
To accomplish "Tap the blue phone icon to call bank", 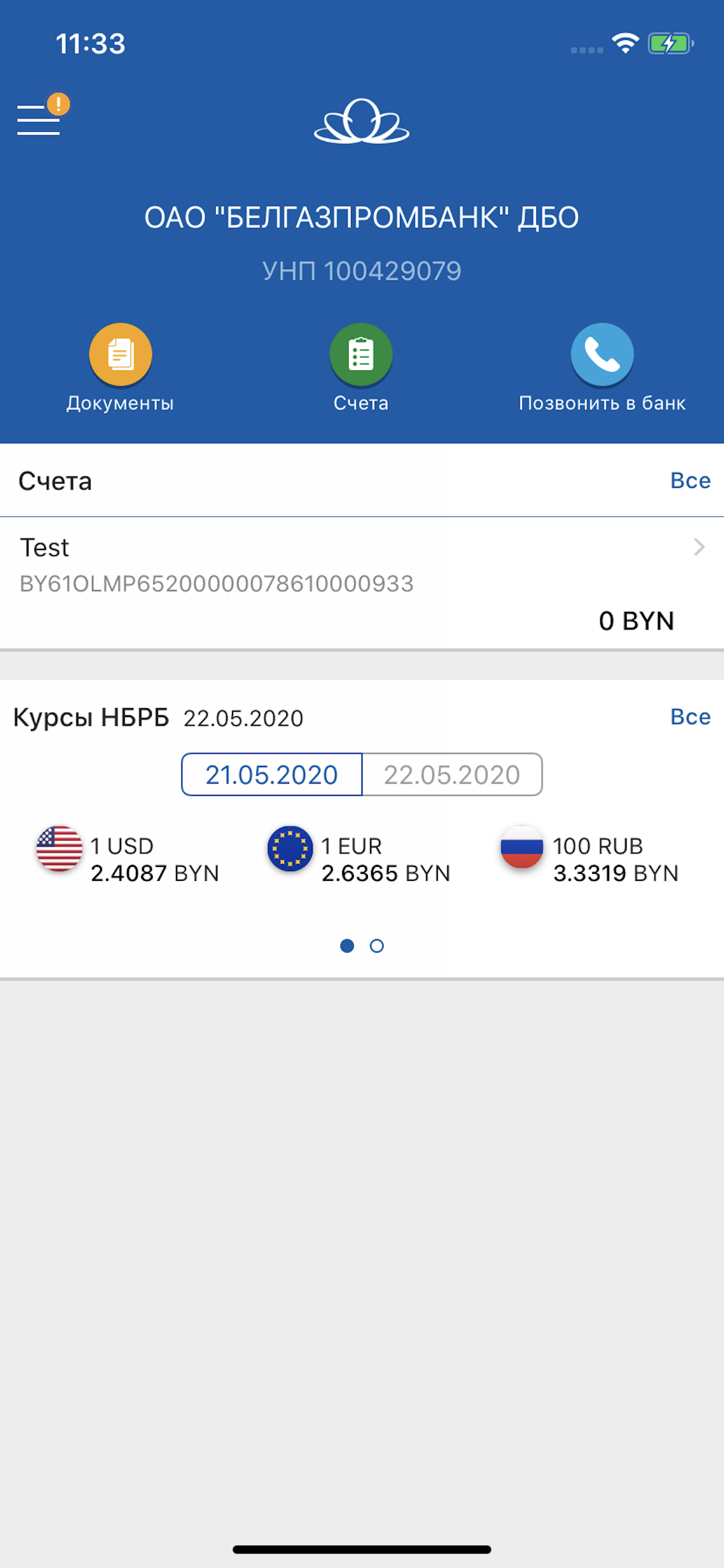I will (602, 354).
